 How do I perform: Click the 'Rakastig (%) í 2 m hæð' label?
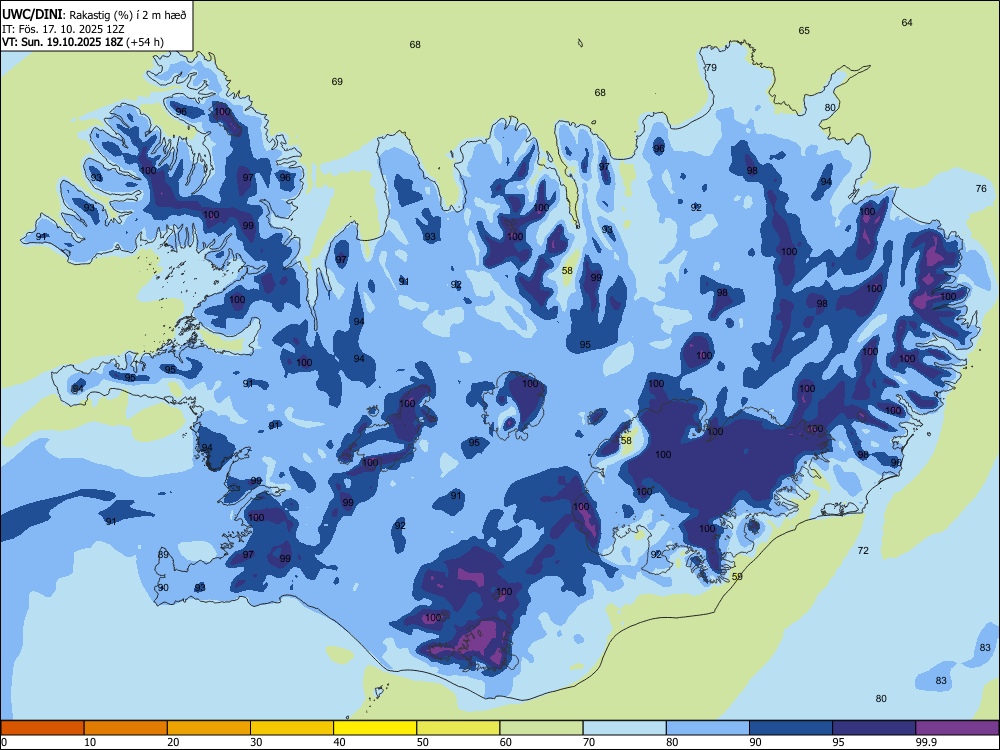(x=128, y=15)
